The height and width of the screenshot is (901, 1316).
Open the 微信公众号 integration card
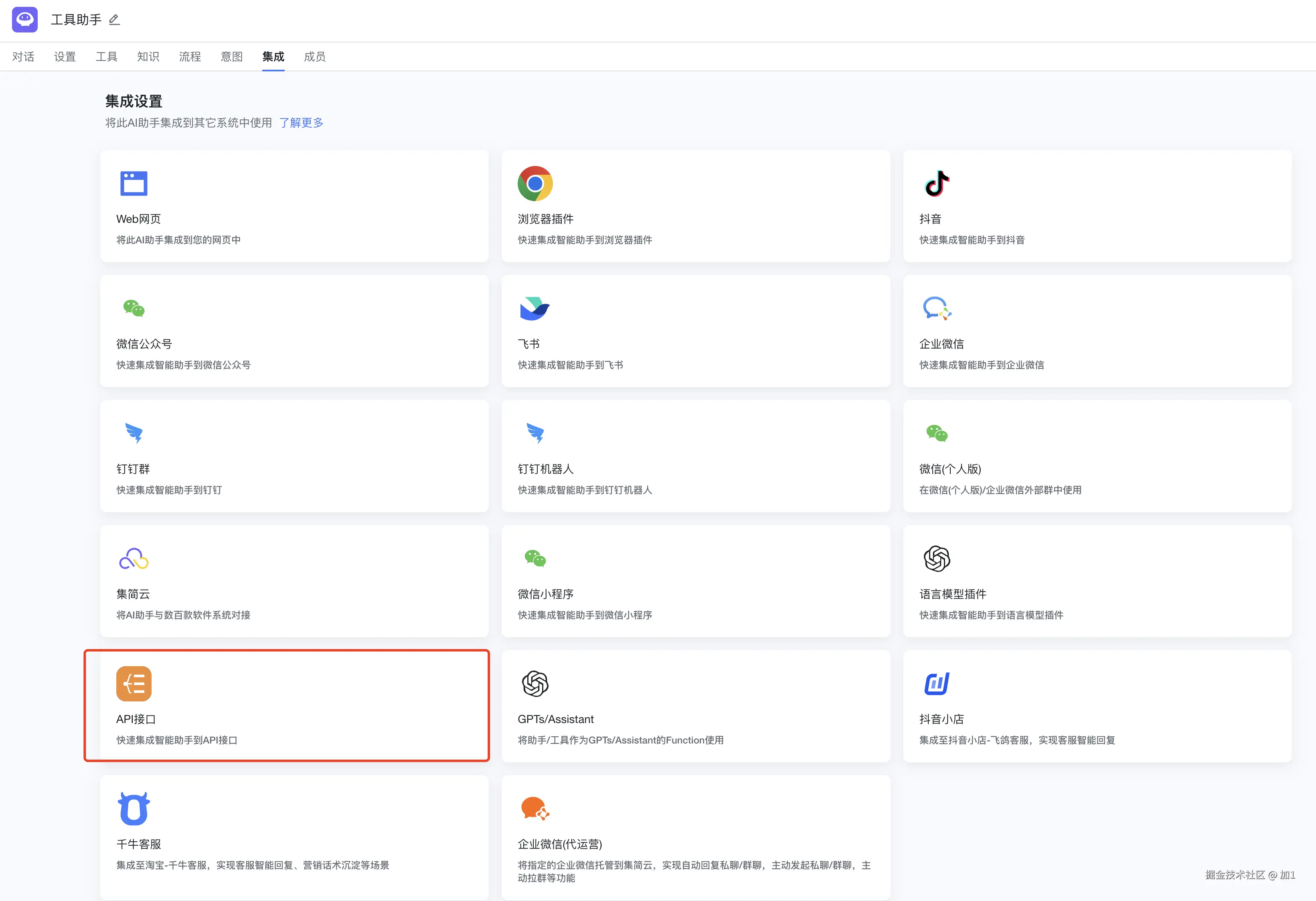294,331
